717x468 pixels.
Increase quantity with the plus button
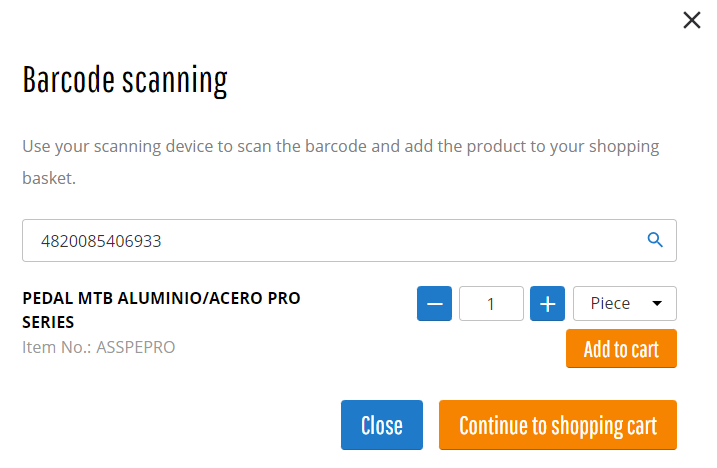(x=547, y=303)
